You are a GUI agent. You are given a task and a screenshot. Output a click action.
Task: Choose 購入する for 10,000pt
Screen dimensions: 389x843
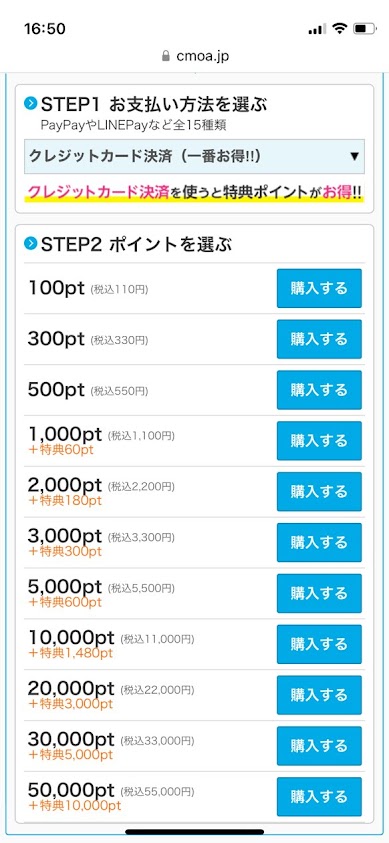(319, 644)
